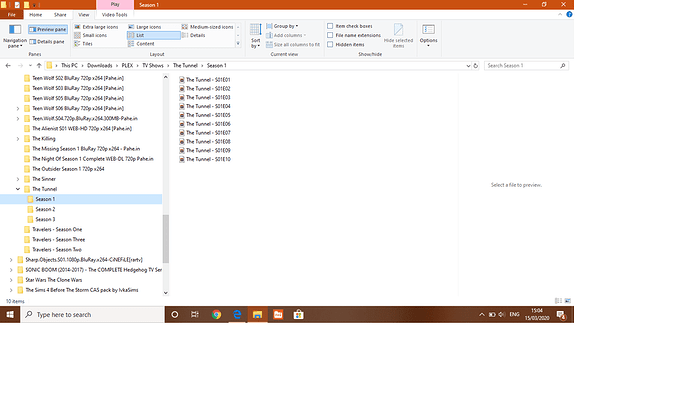Open the Action Center notifications icon
Screen dimensions: 690x400
(x=561, y=315)
